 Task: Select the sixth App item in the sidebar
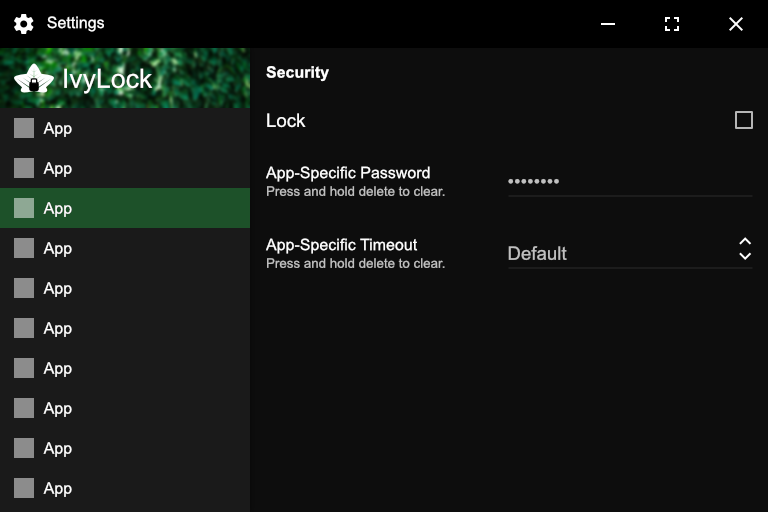pyautogui.click(x=58, y=328)
